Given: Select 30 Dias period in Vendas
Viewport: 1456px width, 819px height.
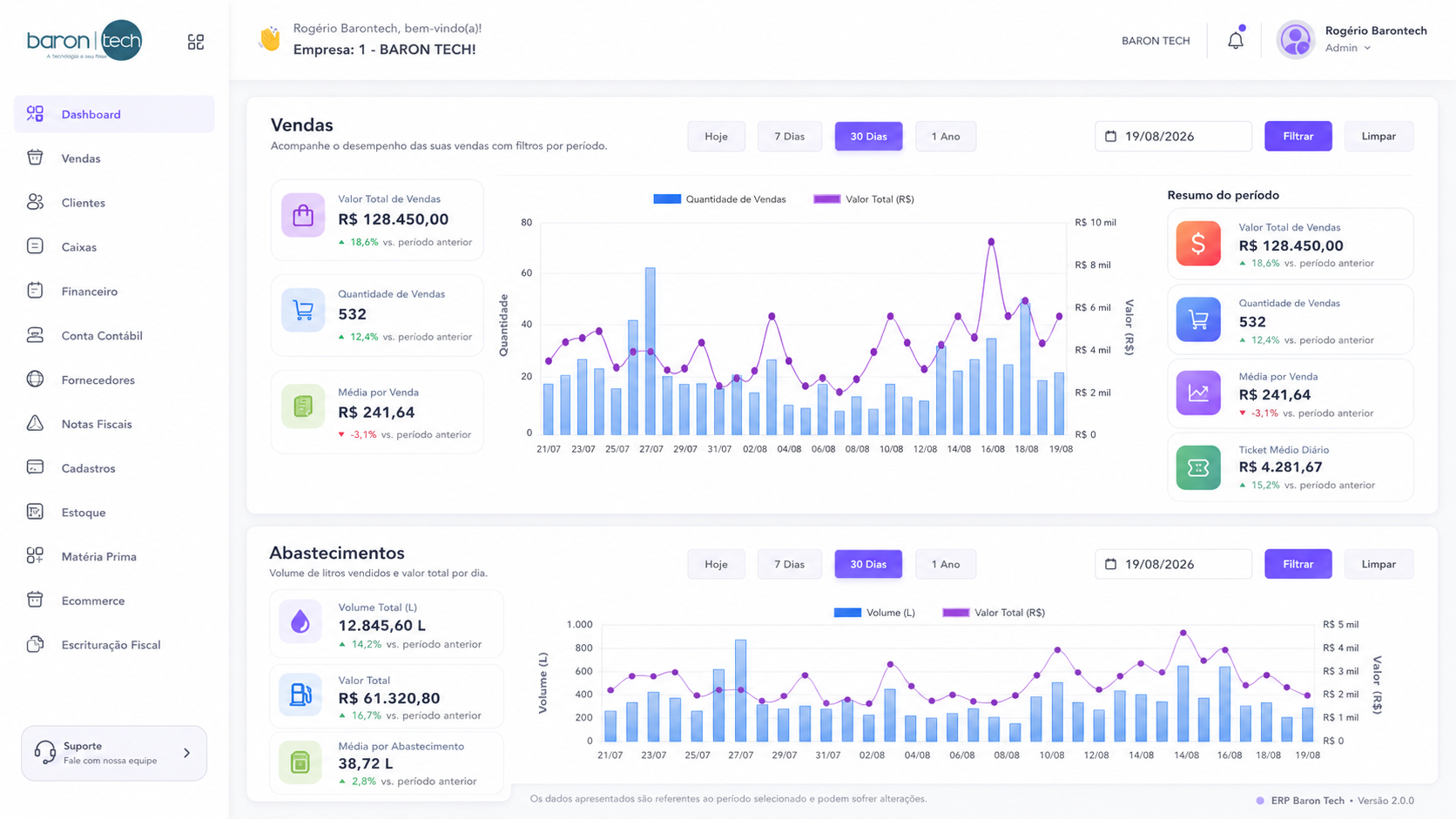Looking at the screenshot, I should [x=868, y=136].
